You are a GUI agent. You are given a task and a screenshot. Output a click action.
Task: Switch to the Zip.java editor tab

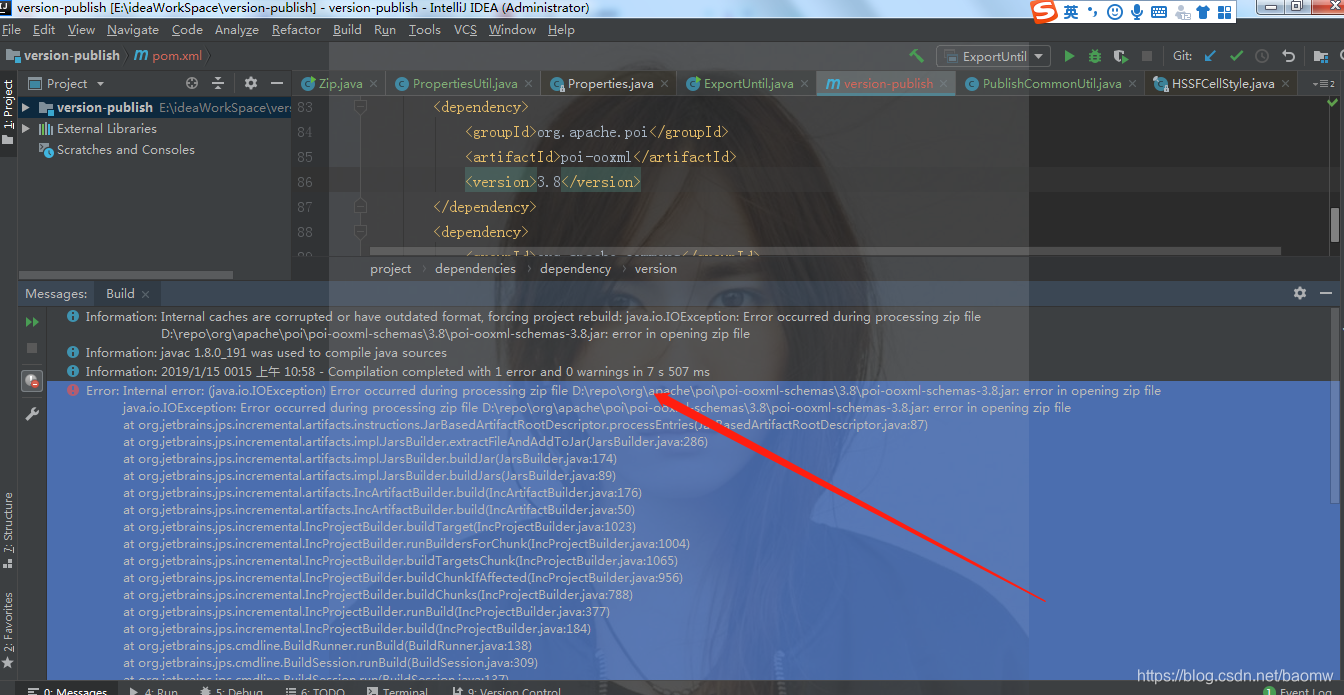click(339, 83)
